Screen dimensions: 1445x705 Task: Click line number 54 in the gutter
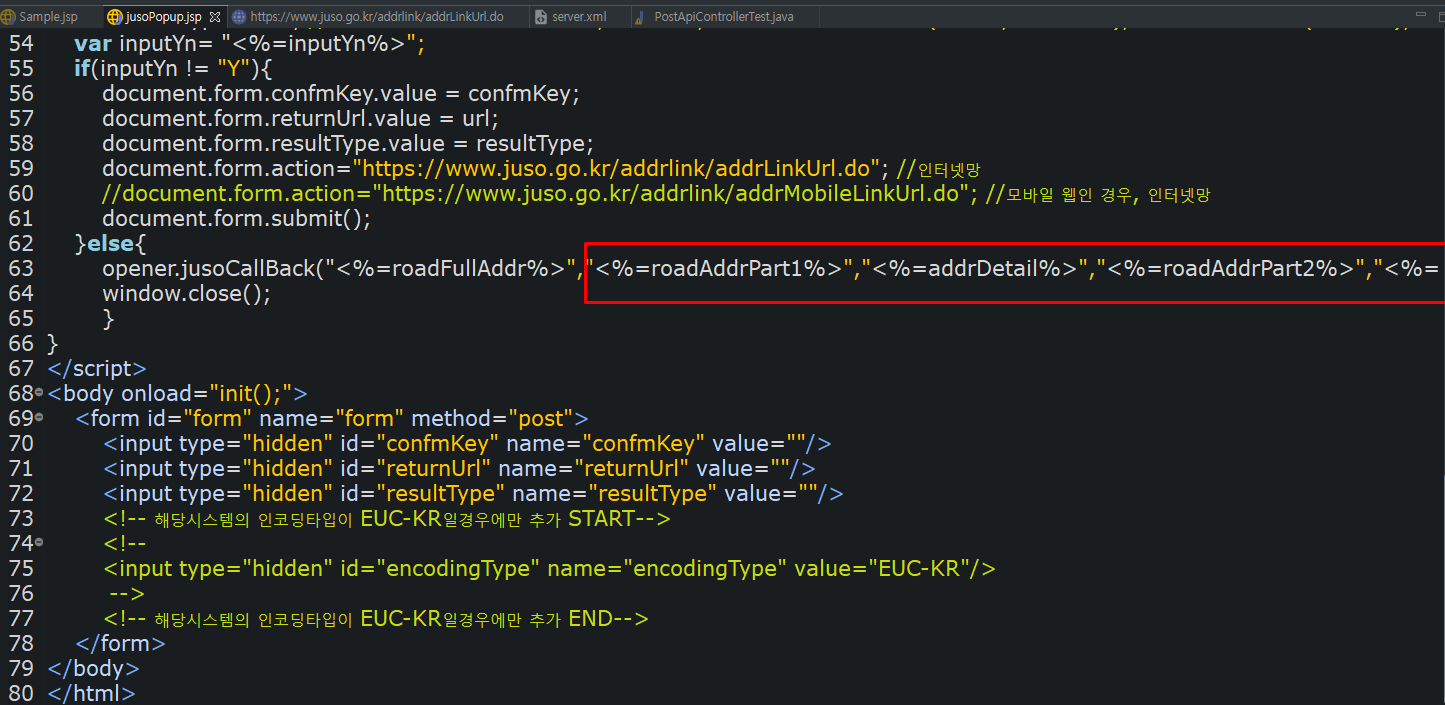tap(21, 43)
